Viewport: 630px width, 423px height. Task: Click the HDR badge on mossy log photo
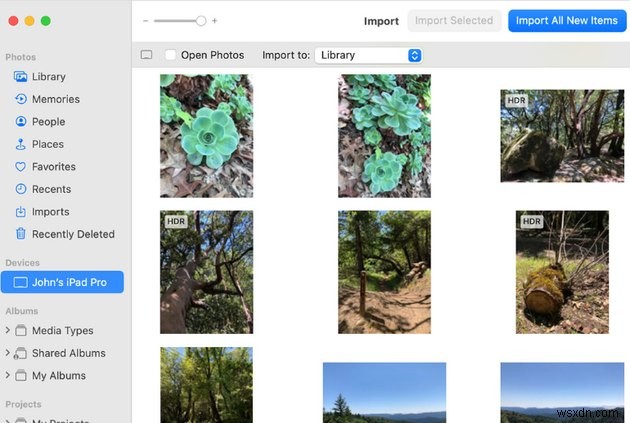point(532,221)
